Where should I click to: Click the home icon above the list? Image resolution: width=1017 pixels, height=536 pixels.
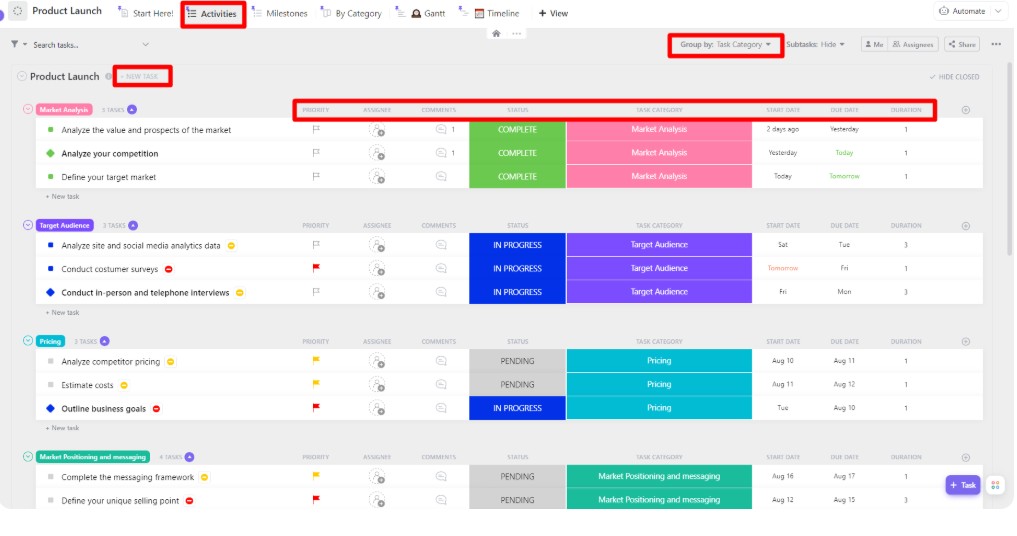click(496, 34)
